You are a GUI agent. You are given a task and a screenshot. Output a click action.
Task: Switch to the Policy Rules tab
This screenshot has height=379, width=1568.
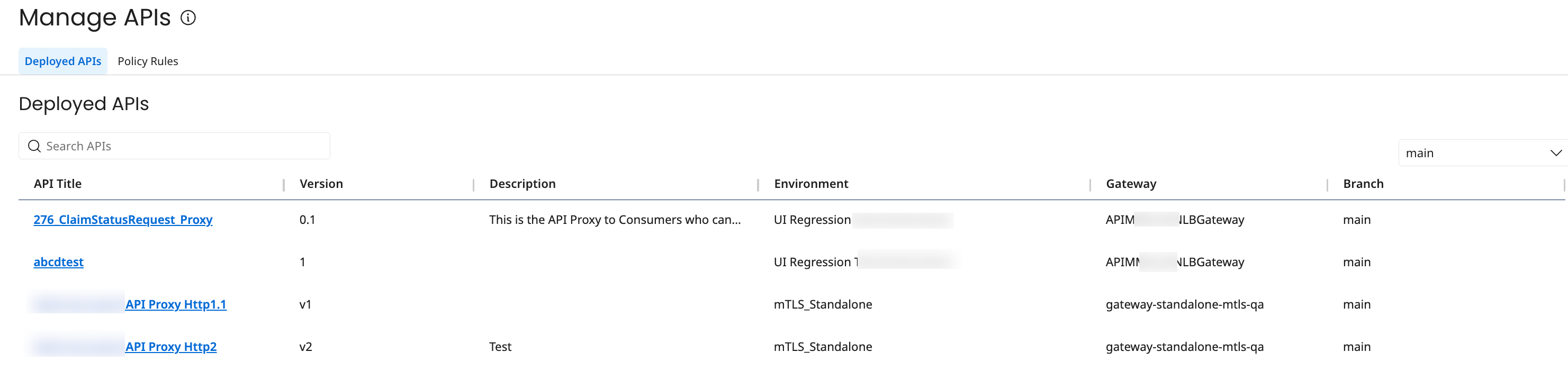148,61
